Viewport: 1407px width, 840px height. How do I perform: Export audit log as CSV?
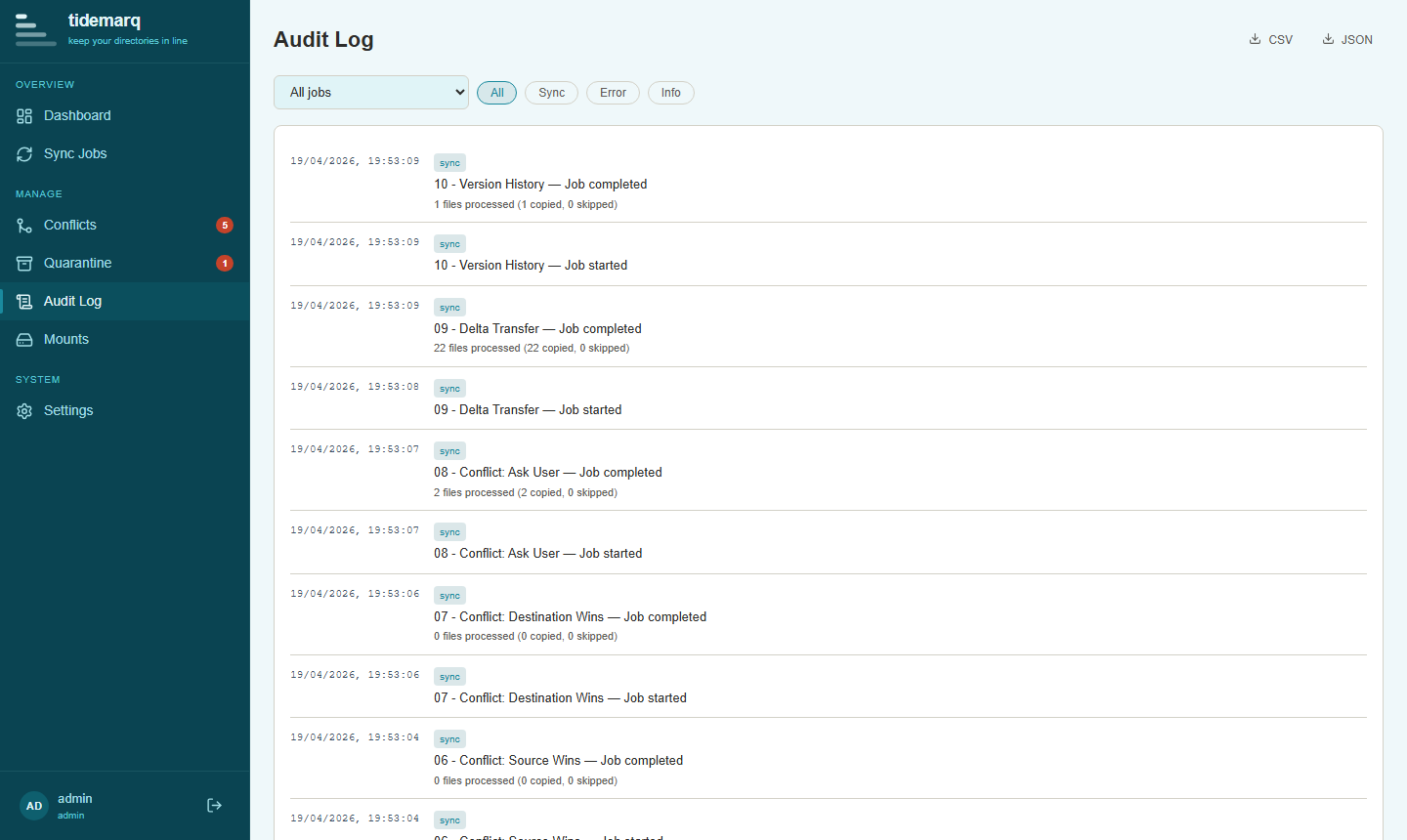coord(1271,40)
